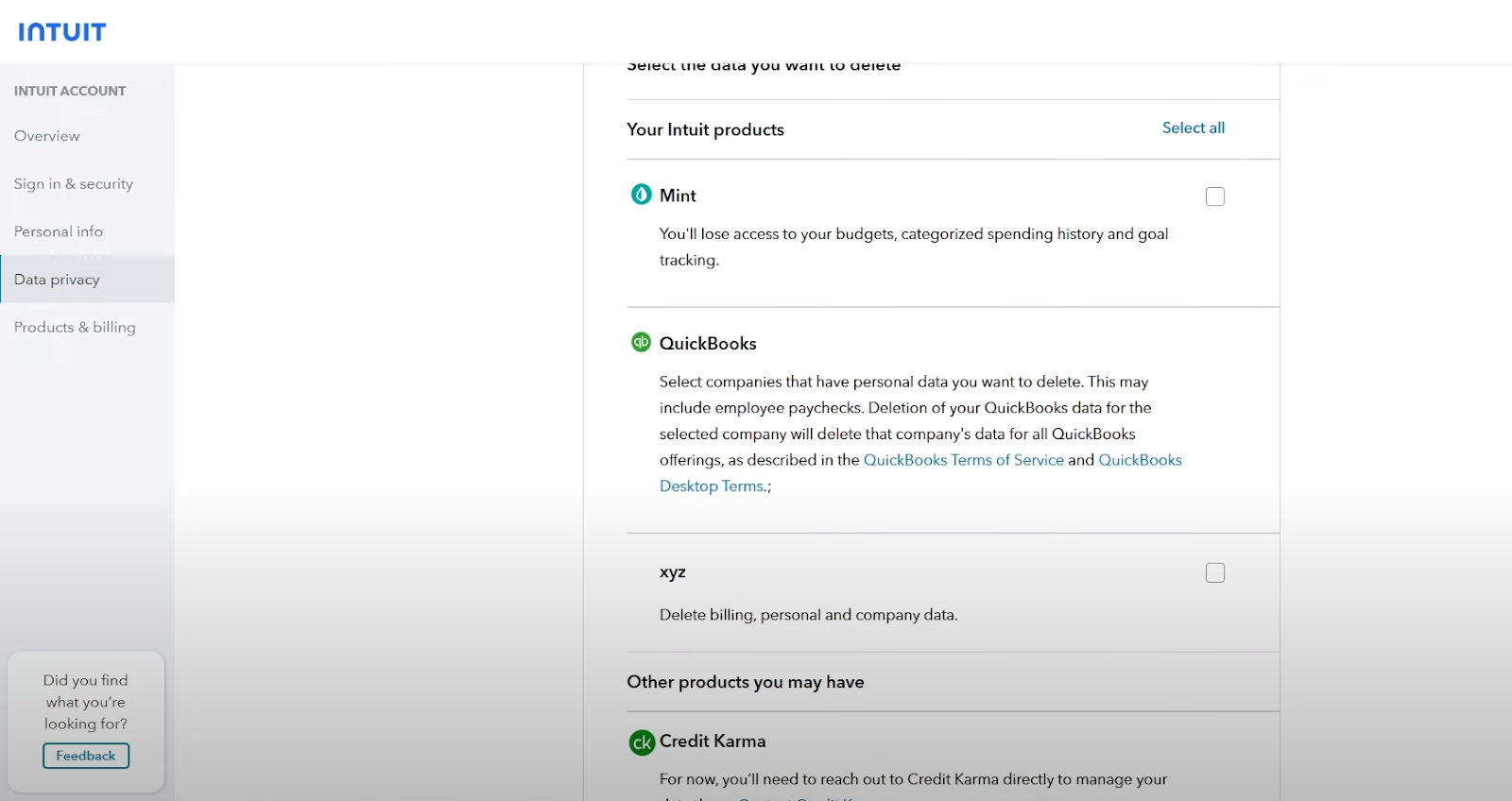Click the Mint product name

pos(678,196)
